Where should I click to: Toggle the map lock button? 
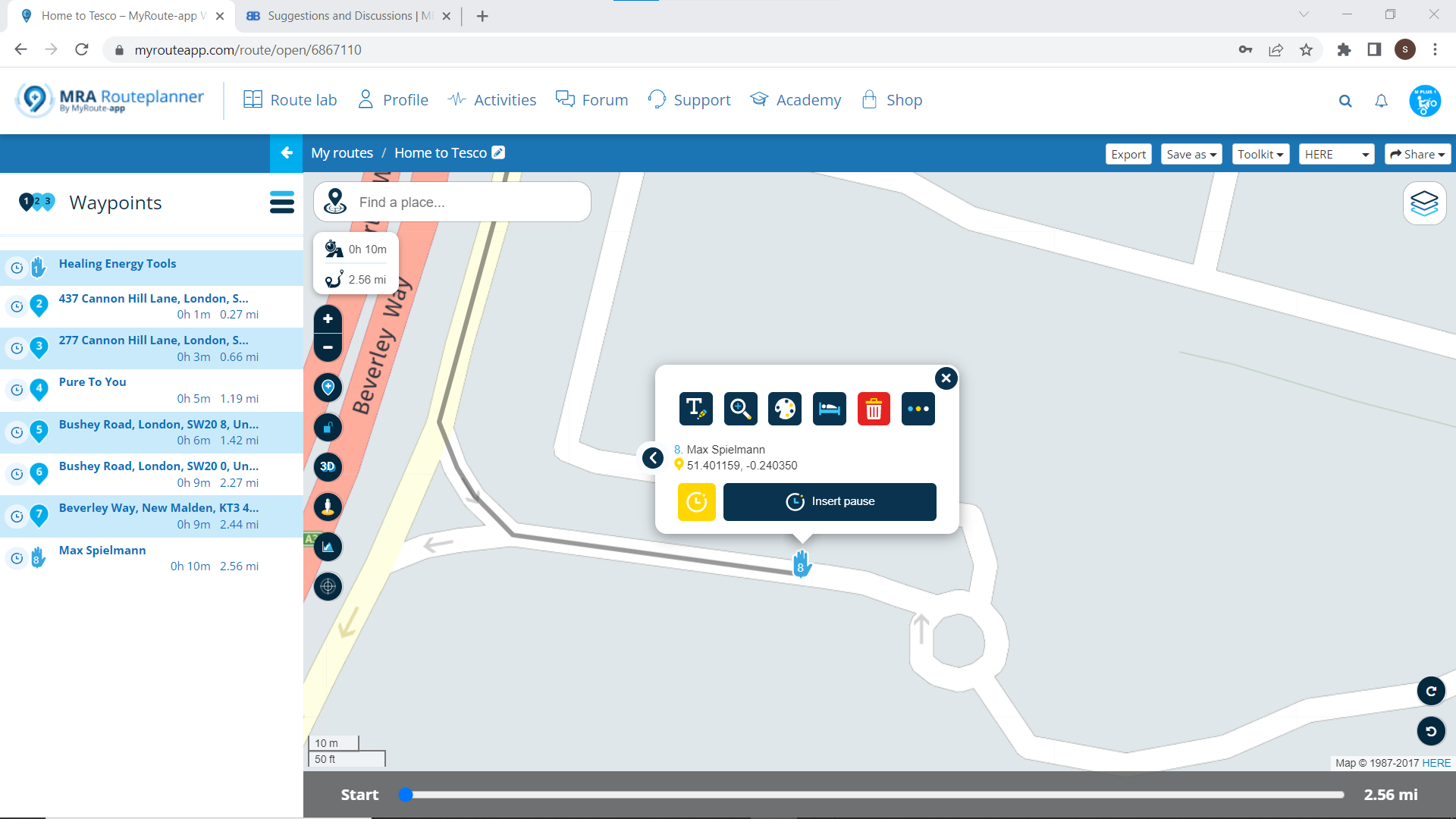click(328, 428)
